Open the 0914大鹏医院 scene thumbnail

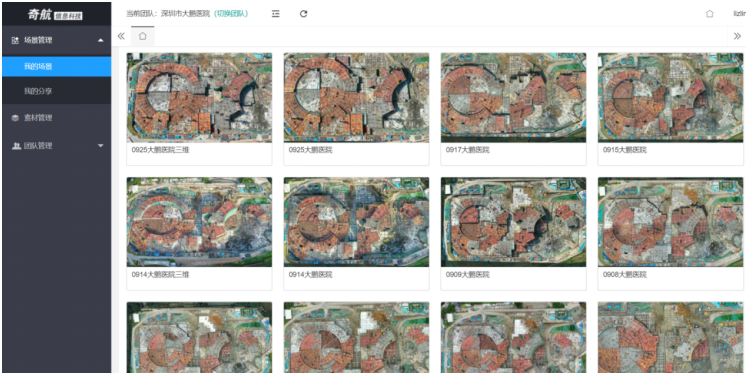[x=356, y=222]
